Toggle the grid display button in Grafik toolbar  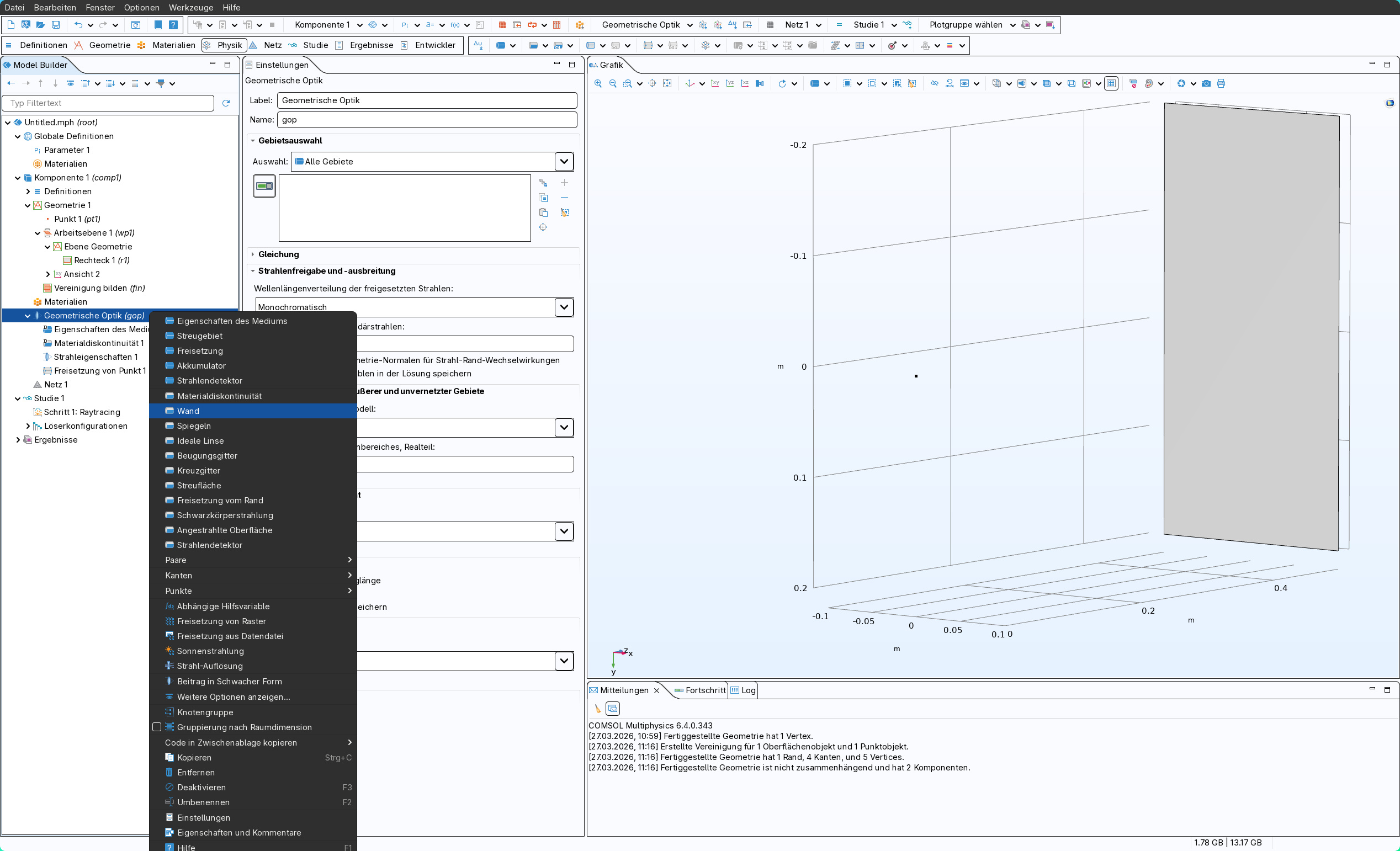coord(1111,83)
